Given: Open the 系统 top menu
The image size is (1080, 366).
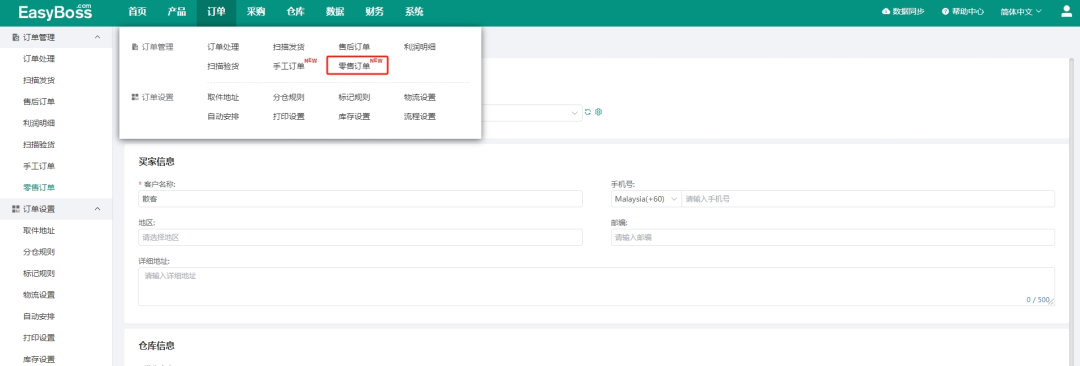Looking at the screenshot, I should (415, 12).
